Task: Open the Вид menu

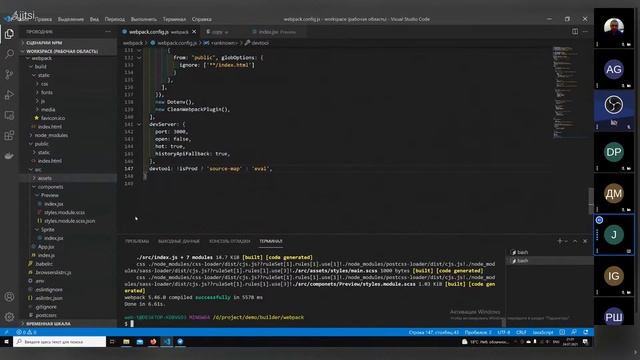Action: [94, 19]
